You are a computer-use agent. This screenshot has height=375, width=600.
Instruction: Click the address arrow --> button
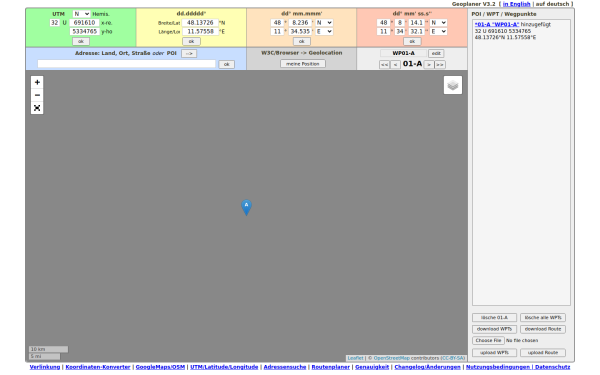pyautogui.click(x=189, y=53)
